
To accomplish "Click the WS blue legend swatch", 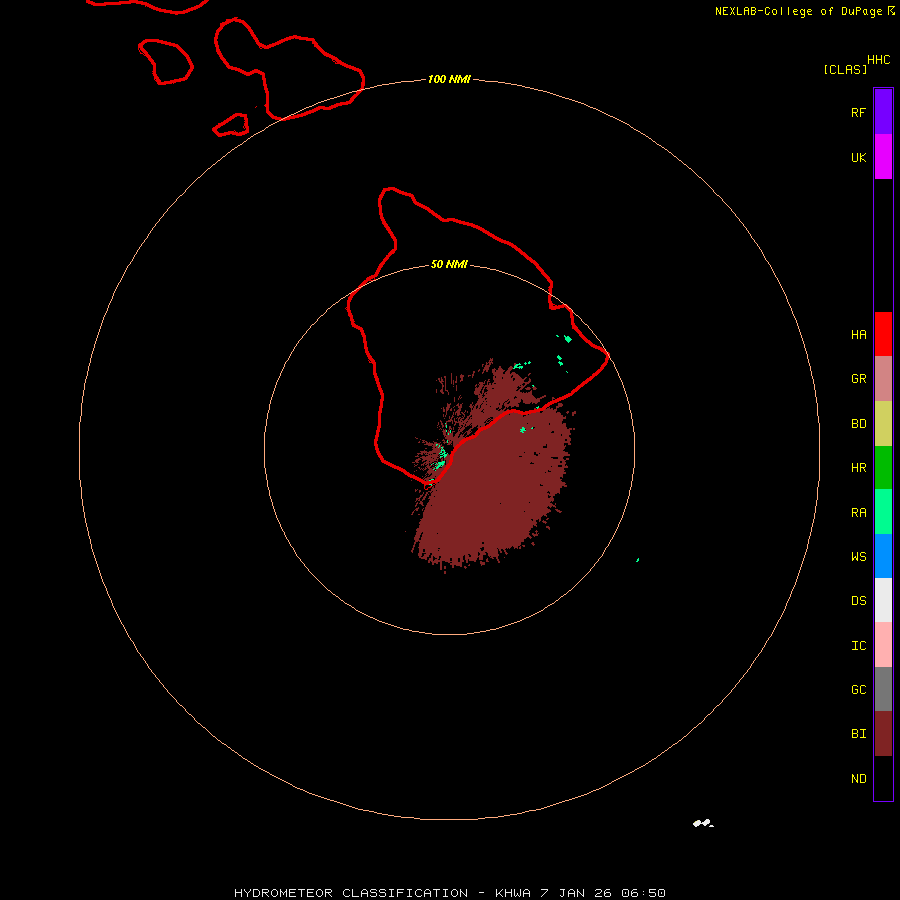I will tap(883, 556).
